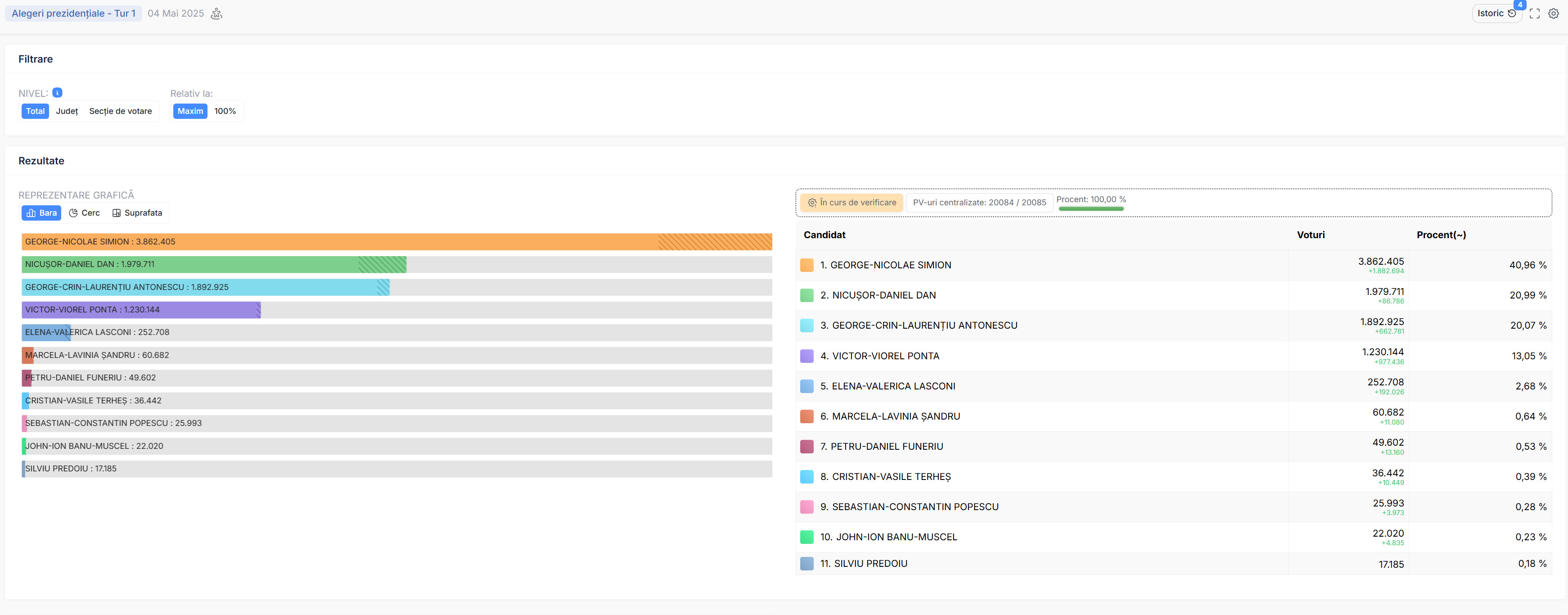Click the Antonescu chart bar
Screen dimensions: 1568x615
[205, 287]
